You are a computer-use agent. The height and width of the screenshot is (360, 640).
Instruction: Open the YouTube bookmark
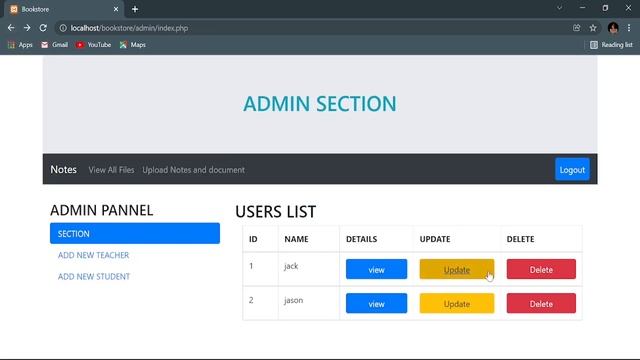point(93,45)
